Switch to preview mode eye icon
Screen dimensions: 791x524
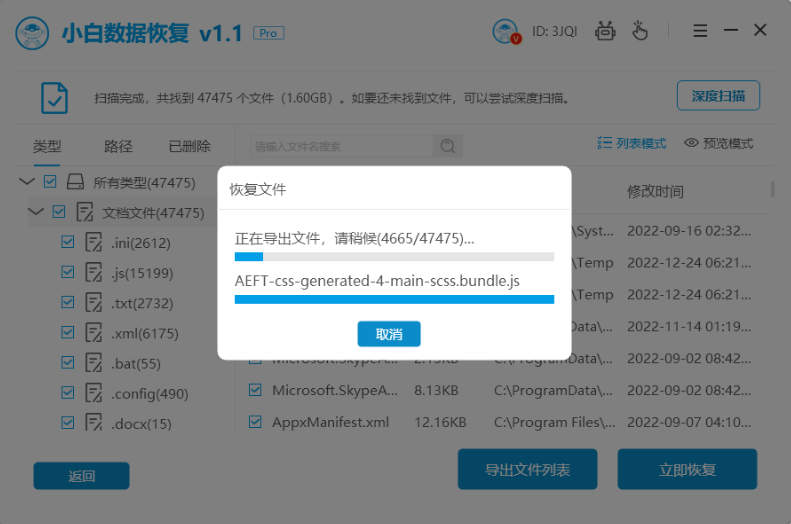click(691, 143)
